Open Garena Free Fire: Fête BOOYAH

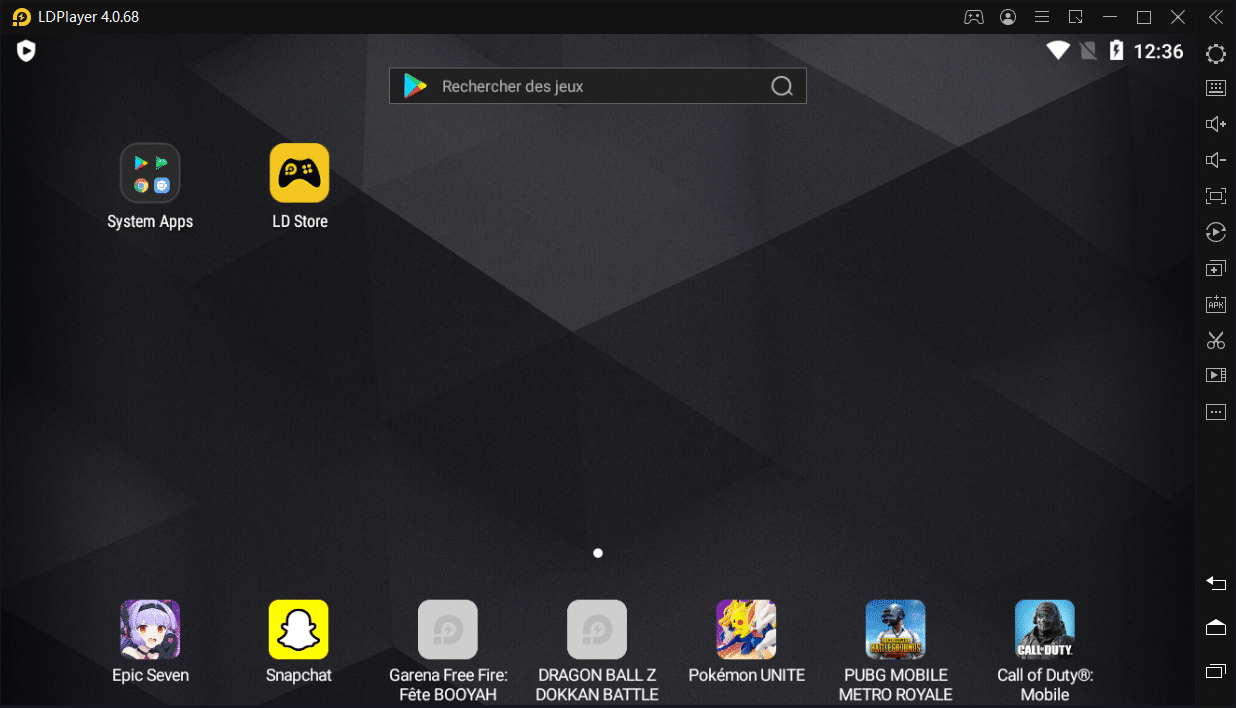tap(448, 629)
